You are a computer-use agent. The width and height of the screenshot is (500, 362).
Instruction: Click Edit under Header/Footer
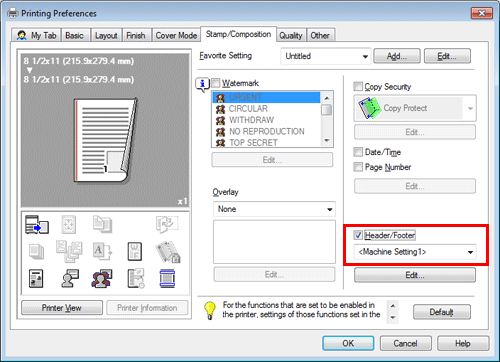(x=415, y=275)
